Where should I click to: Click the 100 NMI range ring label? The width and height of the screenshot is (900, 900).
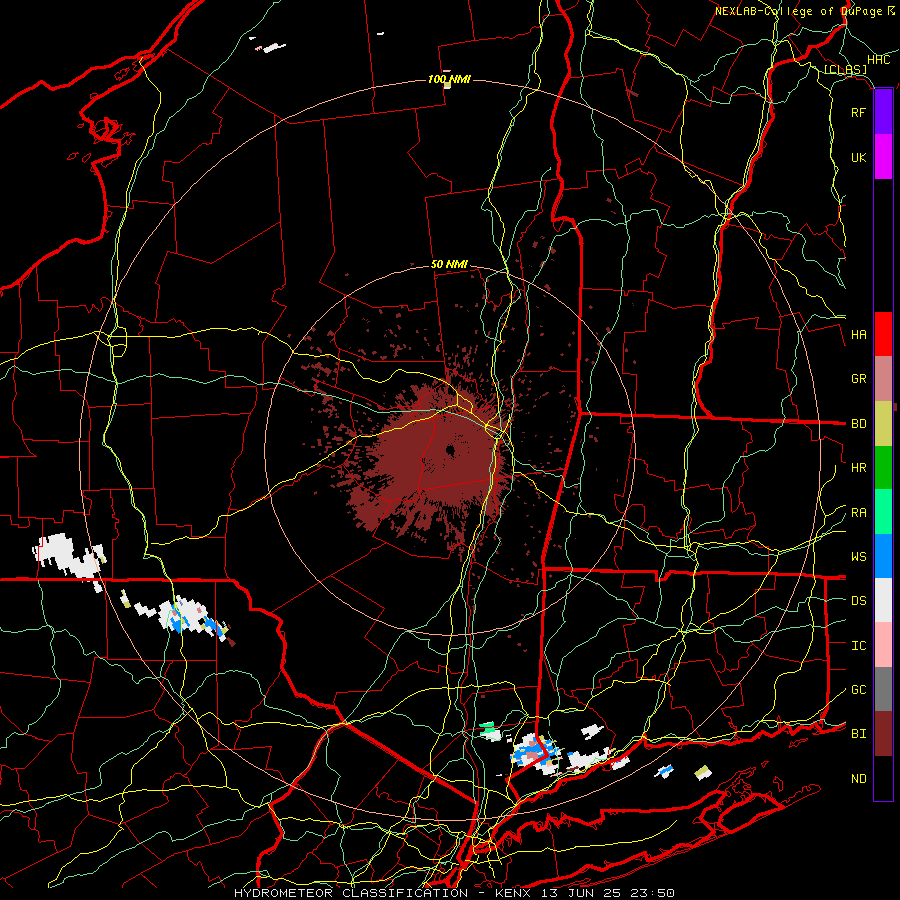click(449, 79)
